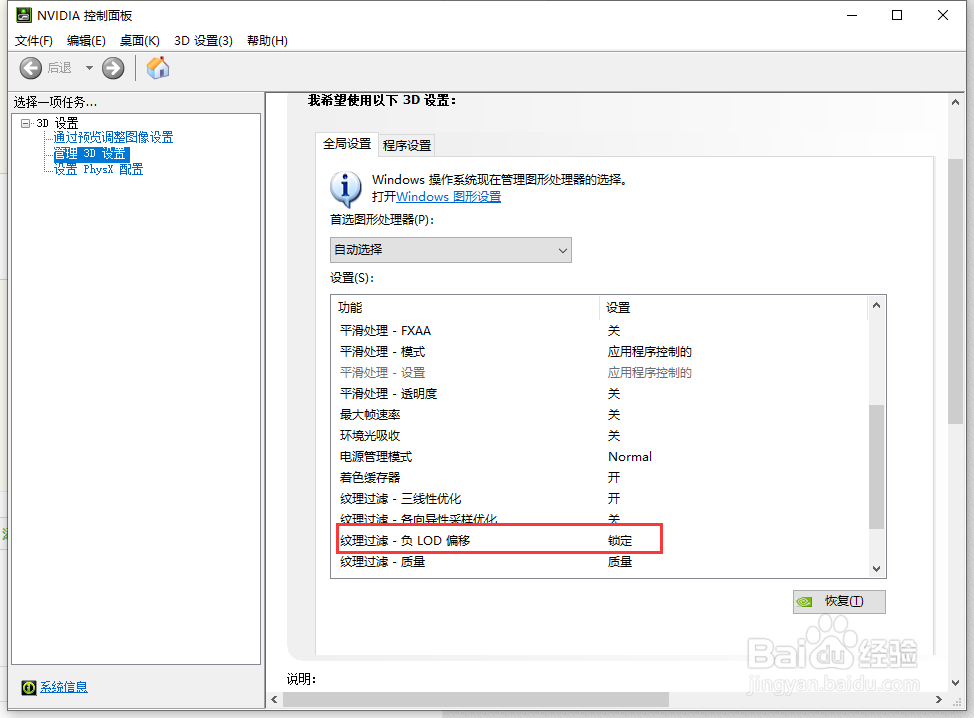Click the System Information icon
Screen dimensions: 974x718
click(x=29, y=687)
